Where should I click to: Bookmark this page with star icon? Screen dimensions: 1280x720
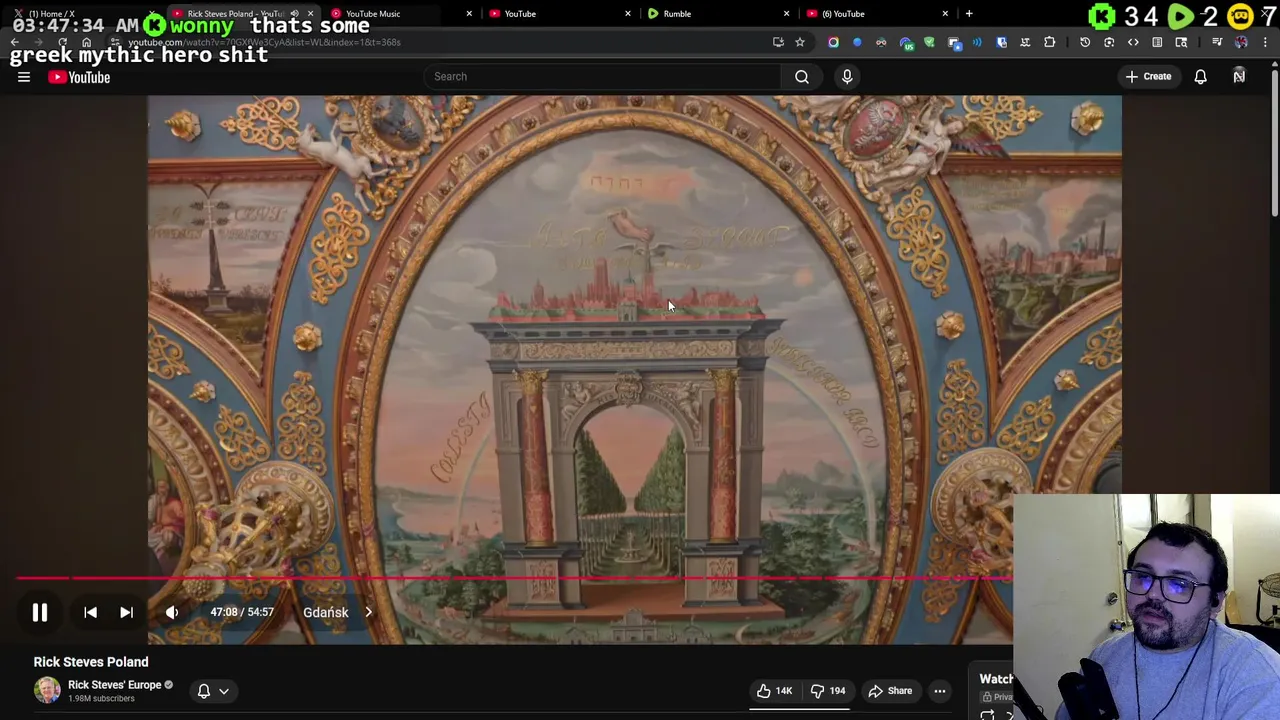point(800,42)
